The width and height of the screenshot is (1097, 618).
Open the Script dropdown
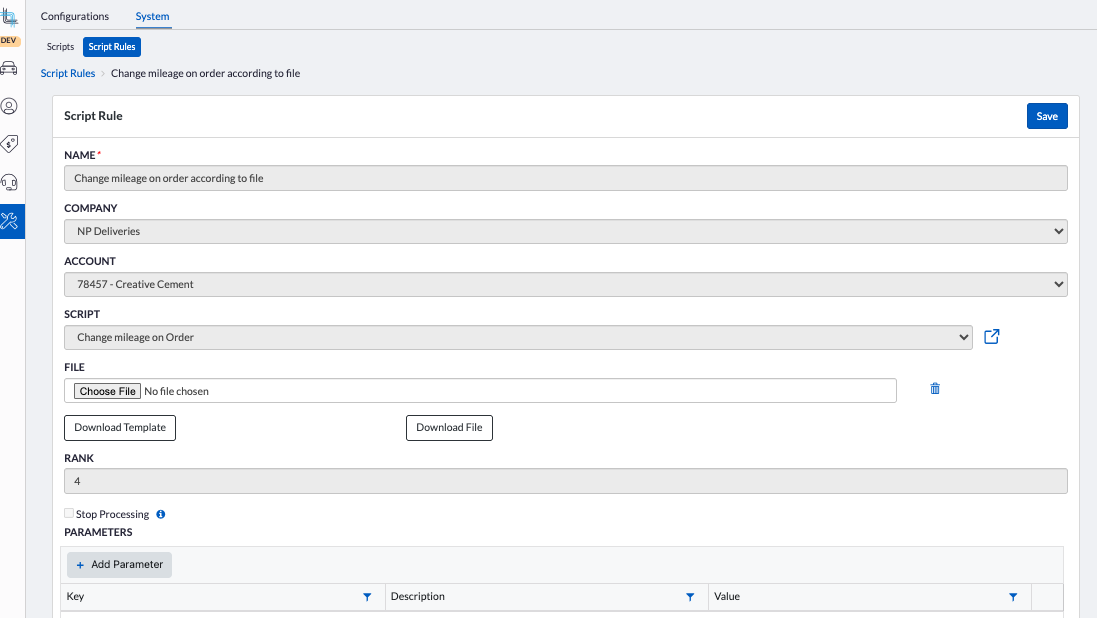coord(518,337)
